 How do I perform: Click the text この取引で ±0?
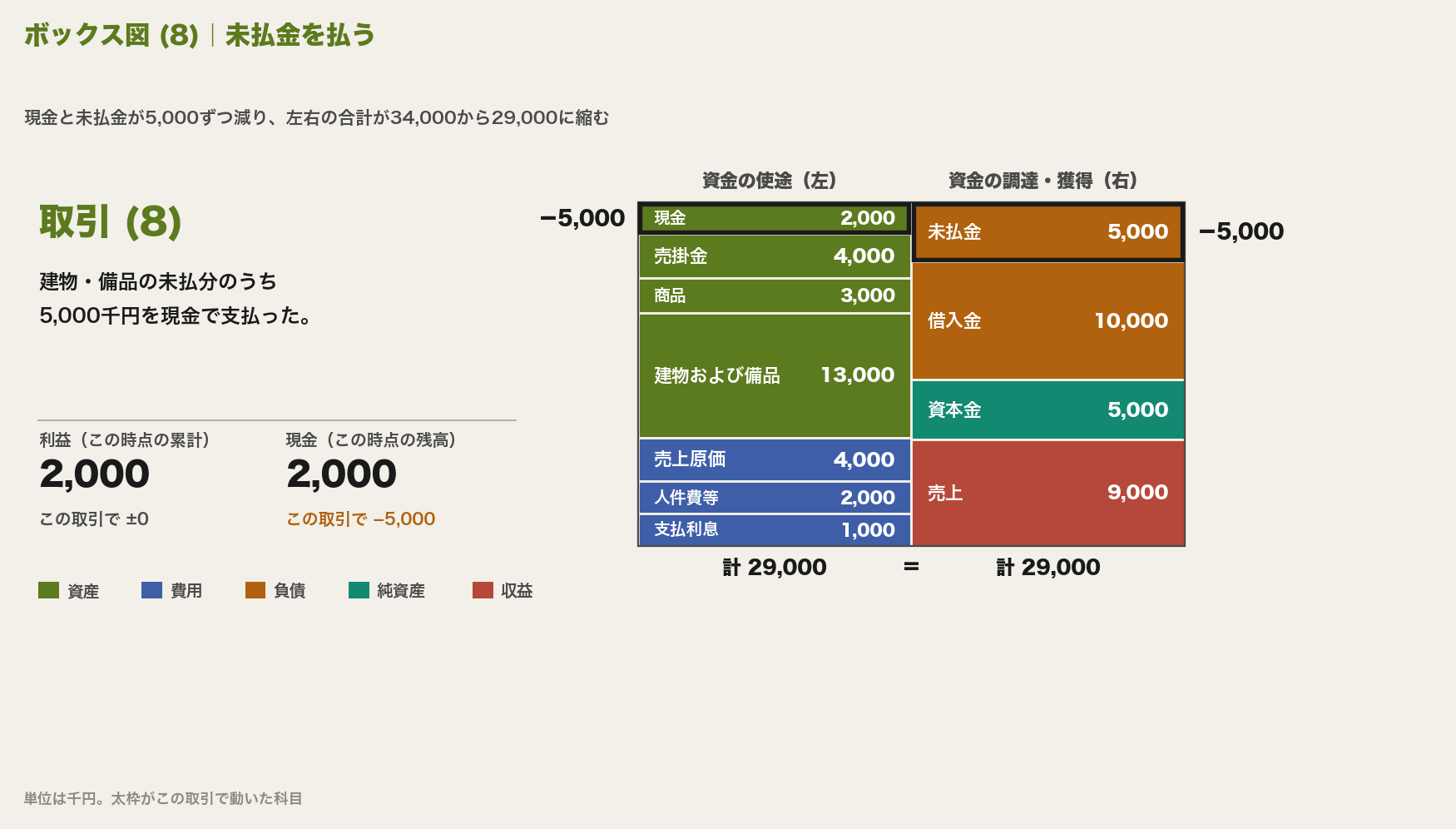94,519
